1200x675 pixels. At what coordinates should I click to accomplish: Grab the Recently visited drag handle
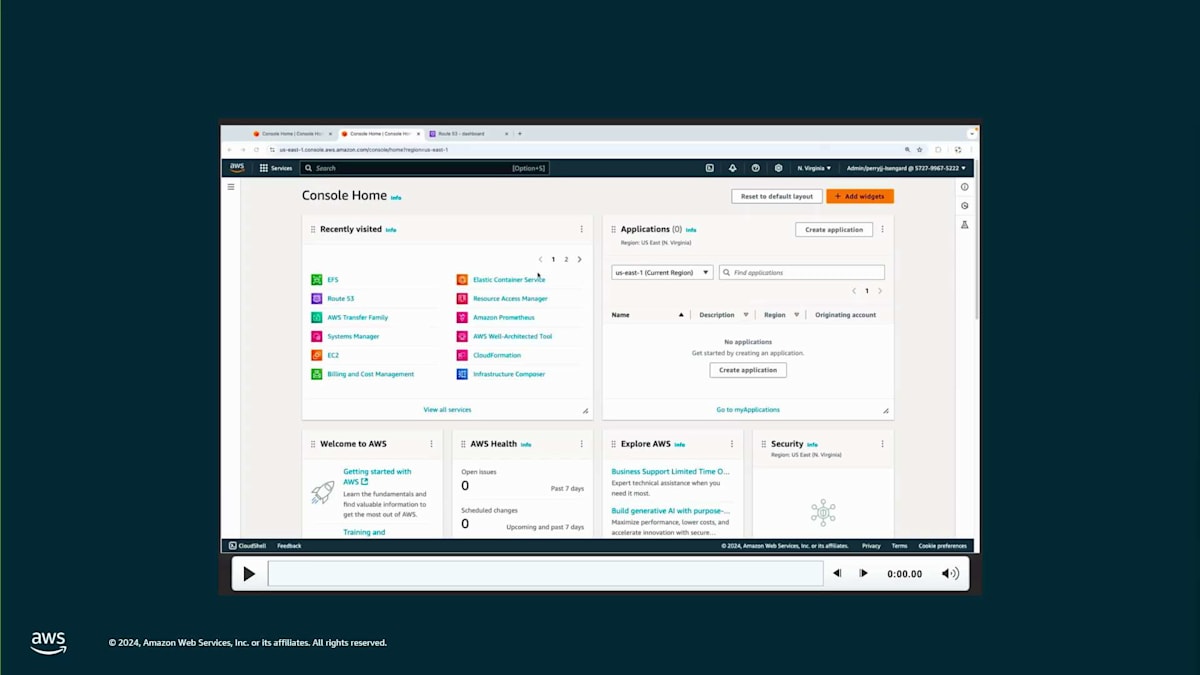[x=313, y=229]
